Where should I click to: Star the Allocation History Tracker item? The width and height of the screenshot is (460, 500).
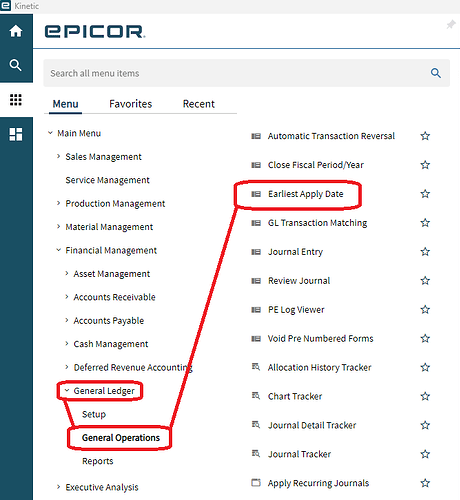coord(425,367)
